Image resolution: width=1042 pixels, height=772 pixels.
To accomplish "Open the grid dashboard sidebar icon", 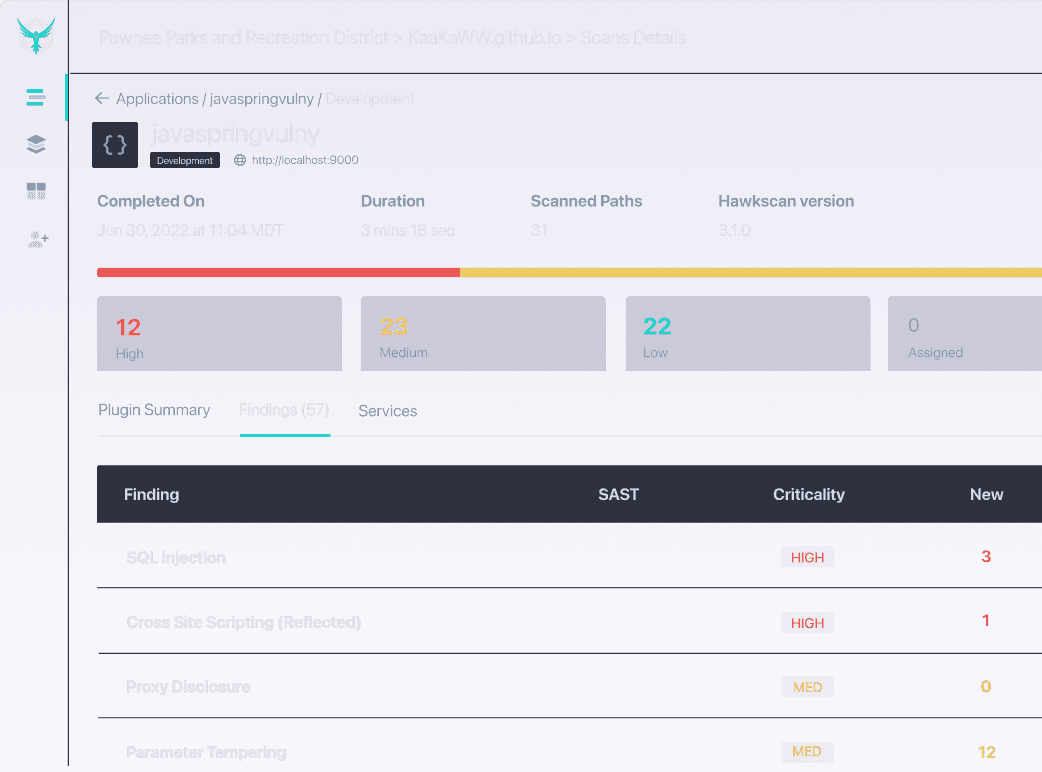I will coord(36,192).
